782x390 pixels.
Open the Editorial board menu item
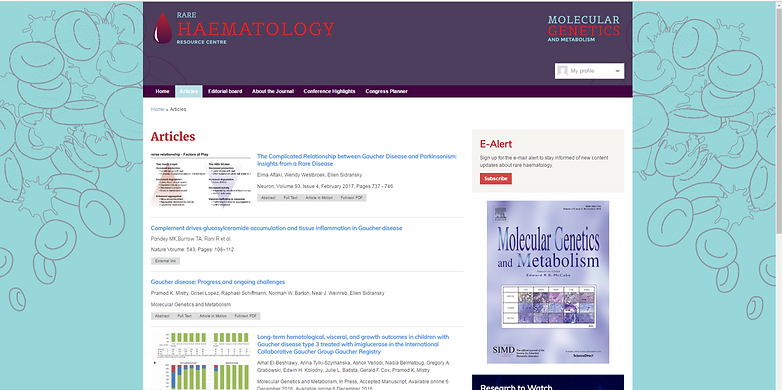coord(225,91)
